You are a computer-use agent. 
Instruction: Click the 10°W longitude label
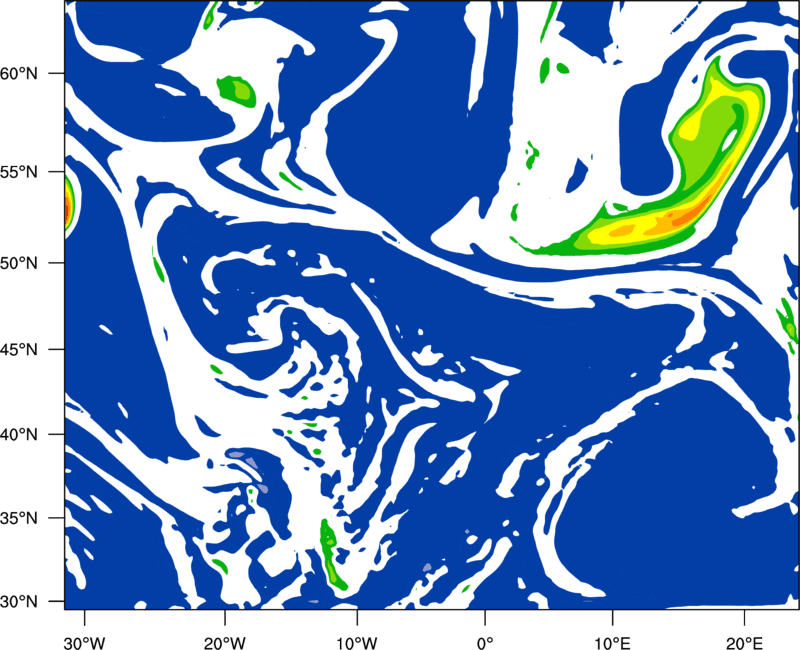pos(357,643)
